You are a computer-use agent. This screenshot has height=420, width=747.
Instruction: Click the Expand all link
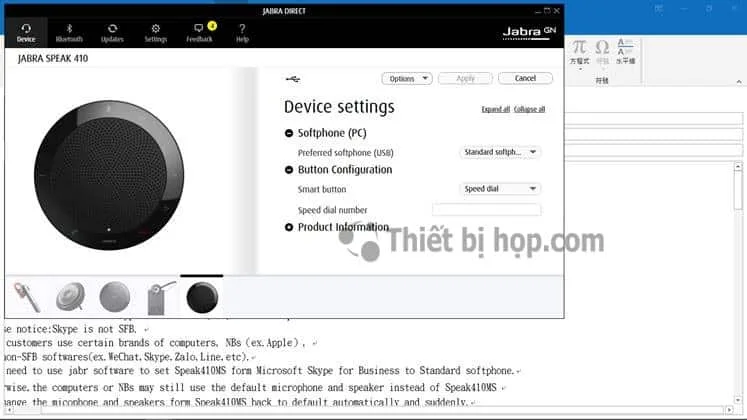coord(495,109)
